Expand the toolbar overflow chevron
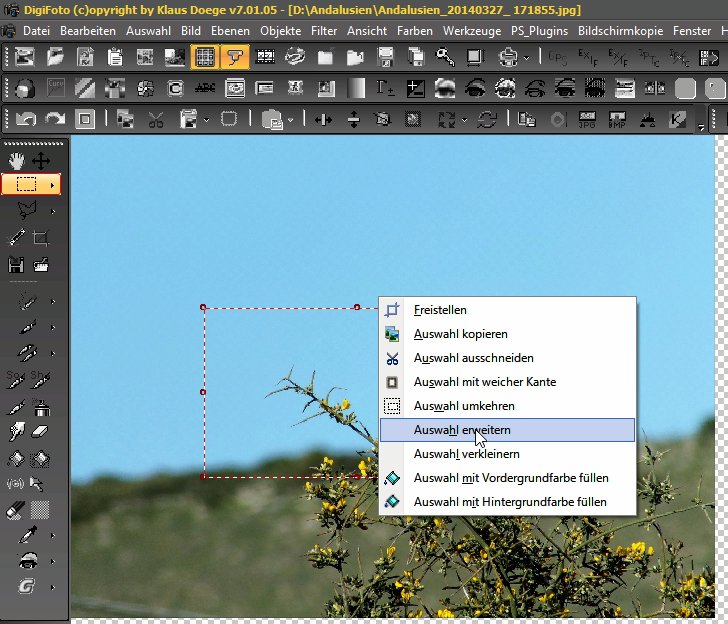This screenshot has height=624, width=728. (701, 127)
